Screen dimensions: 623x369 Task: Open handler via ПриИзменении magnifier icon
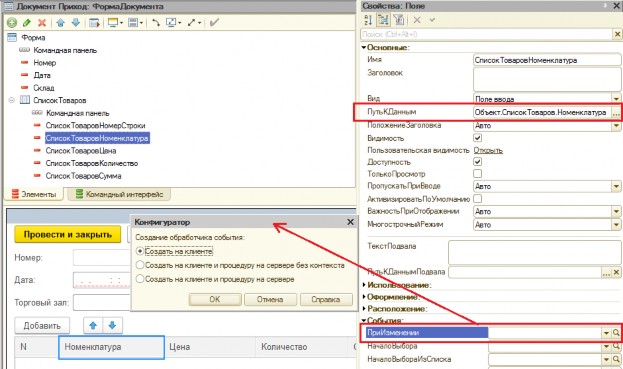616,333
